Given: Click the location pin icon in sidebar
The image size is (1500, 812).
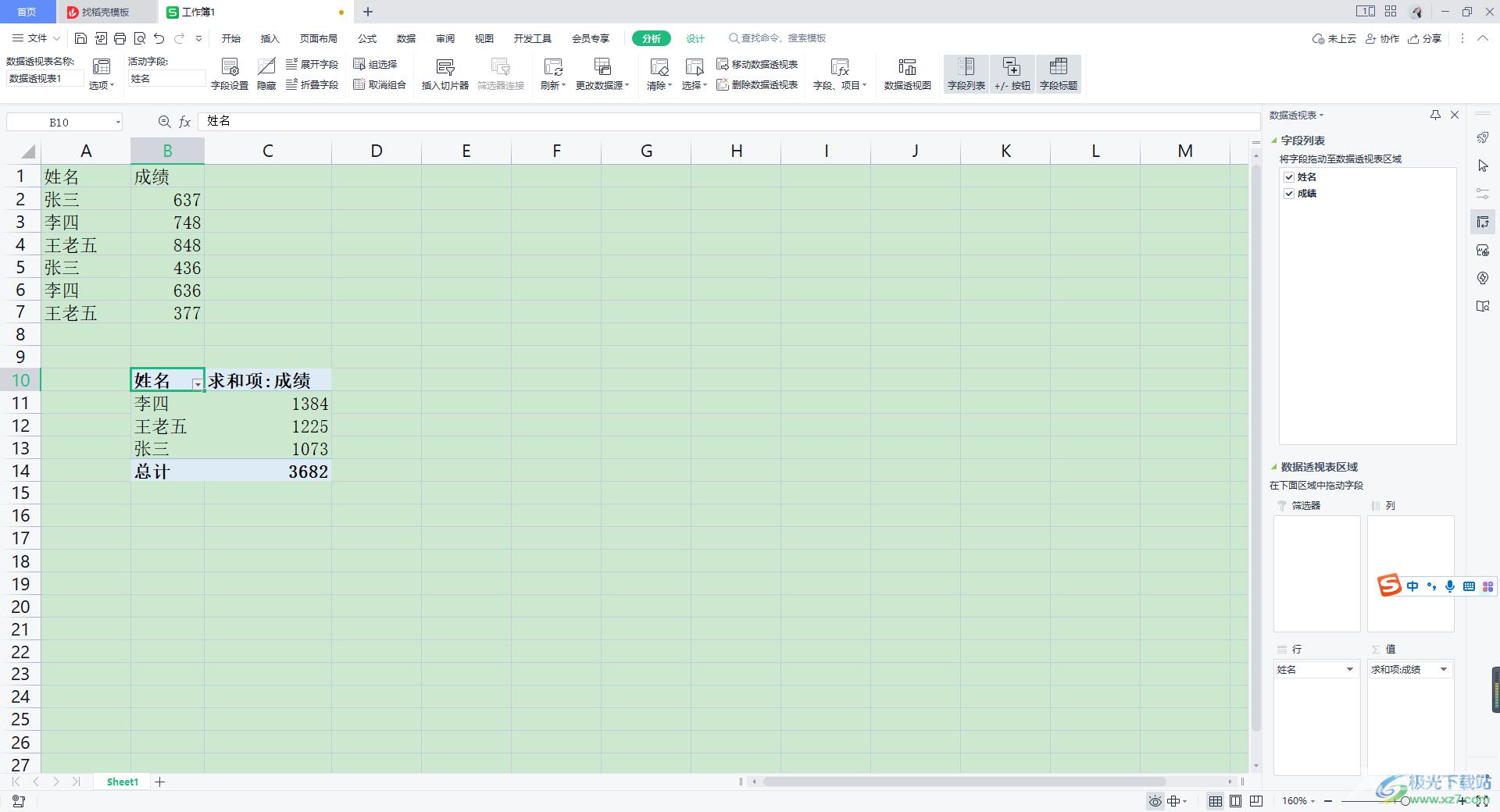Looking at the screenshot, I should click(x=1483, y=278).
